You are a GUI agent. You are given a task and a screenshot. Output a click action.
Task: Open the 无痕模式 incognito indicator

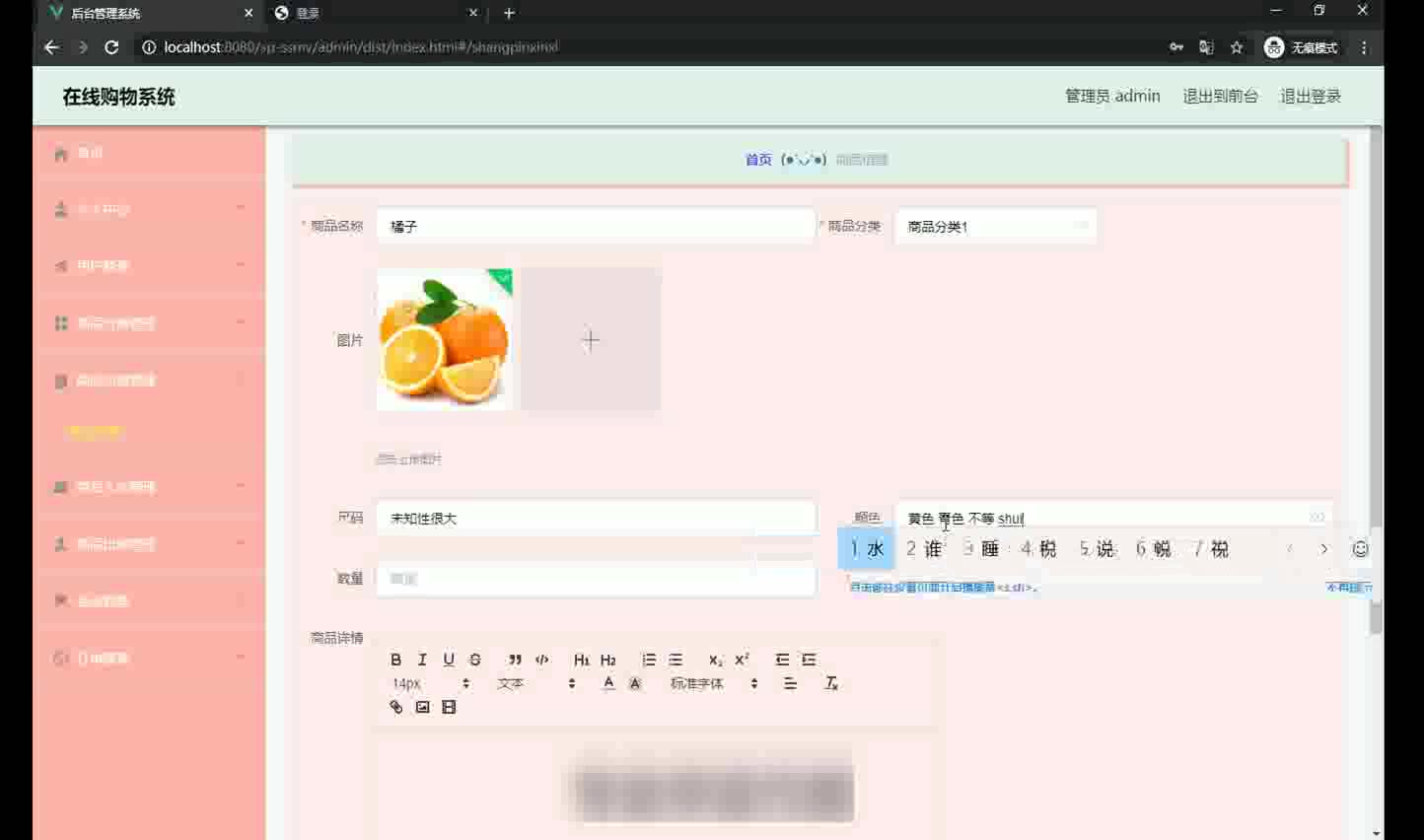[x=1301, y=47]
